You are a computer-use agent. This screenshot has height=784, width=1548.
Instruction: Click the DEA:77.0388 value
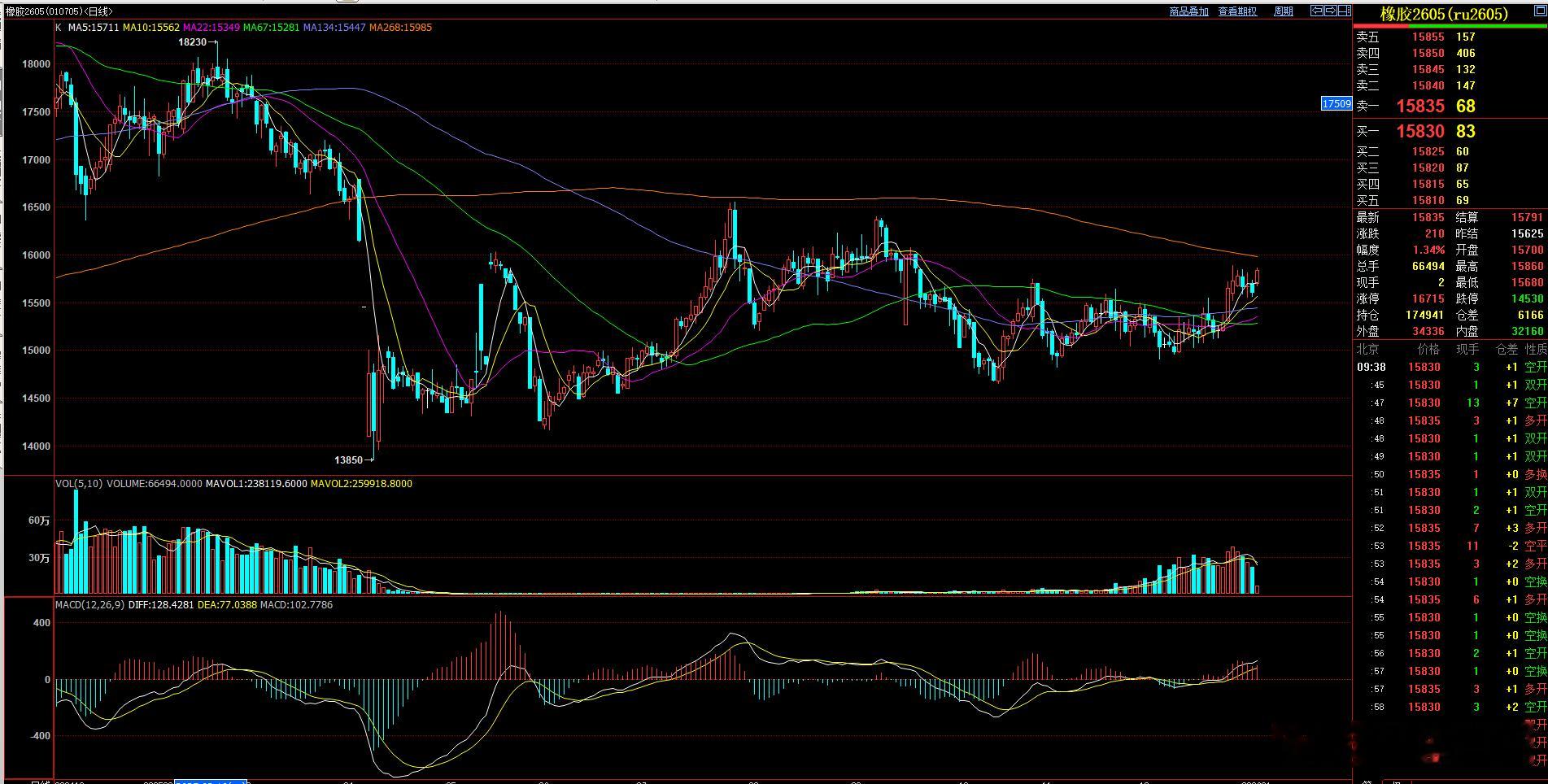point(227,605)
